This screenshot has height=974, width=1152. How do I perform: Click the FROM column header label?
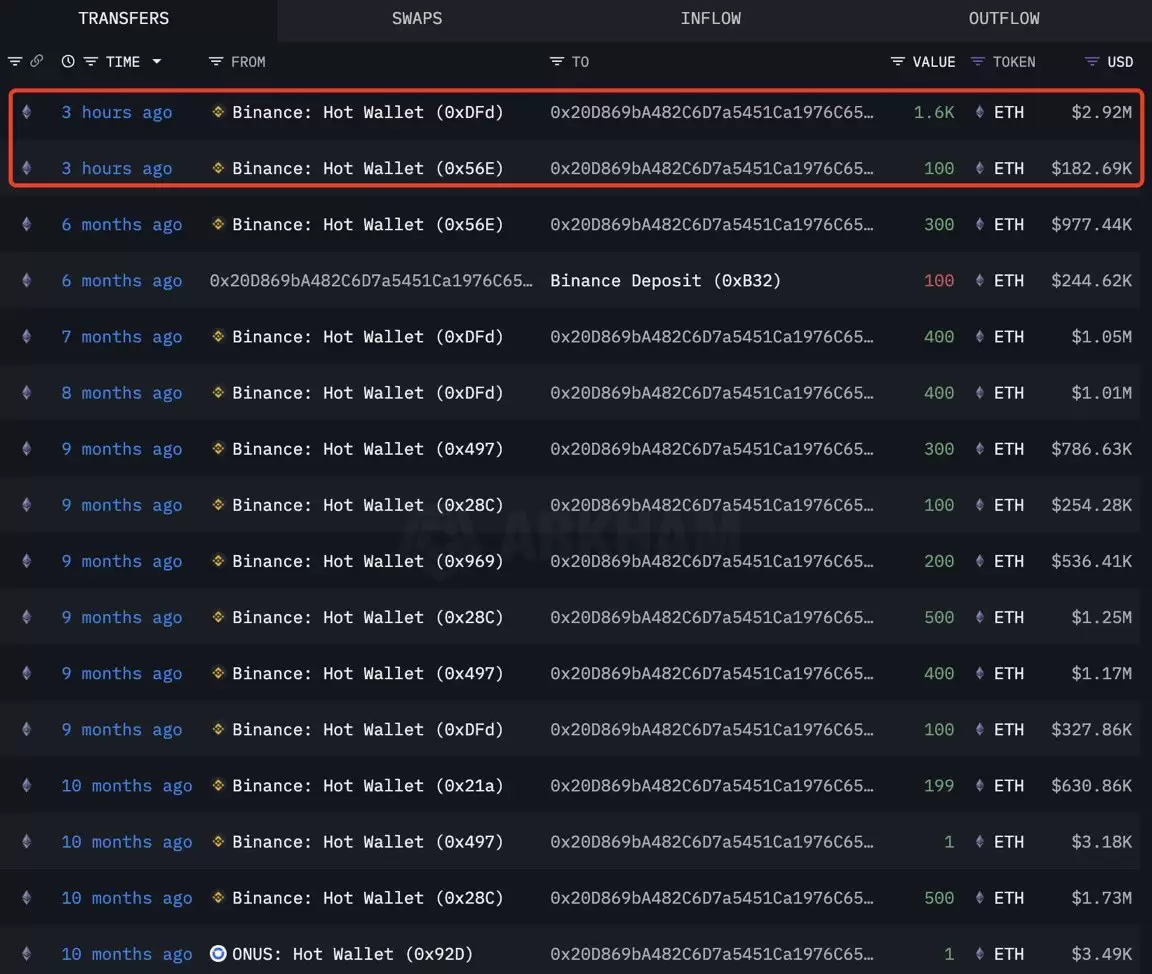[x=248, y=62]
